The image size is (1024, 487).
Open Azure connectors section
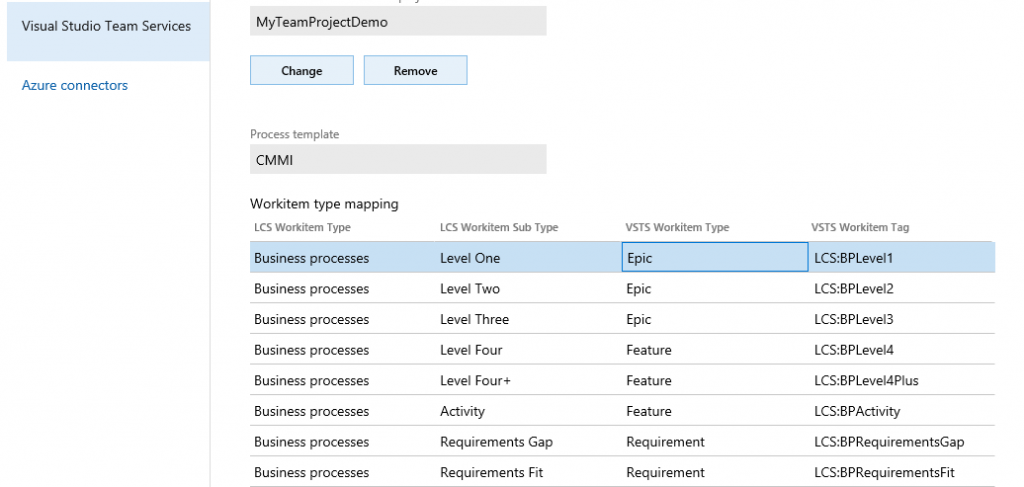tap(75, 86)
